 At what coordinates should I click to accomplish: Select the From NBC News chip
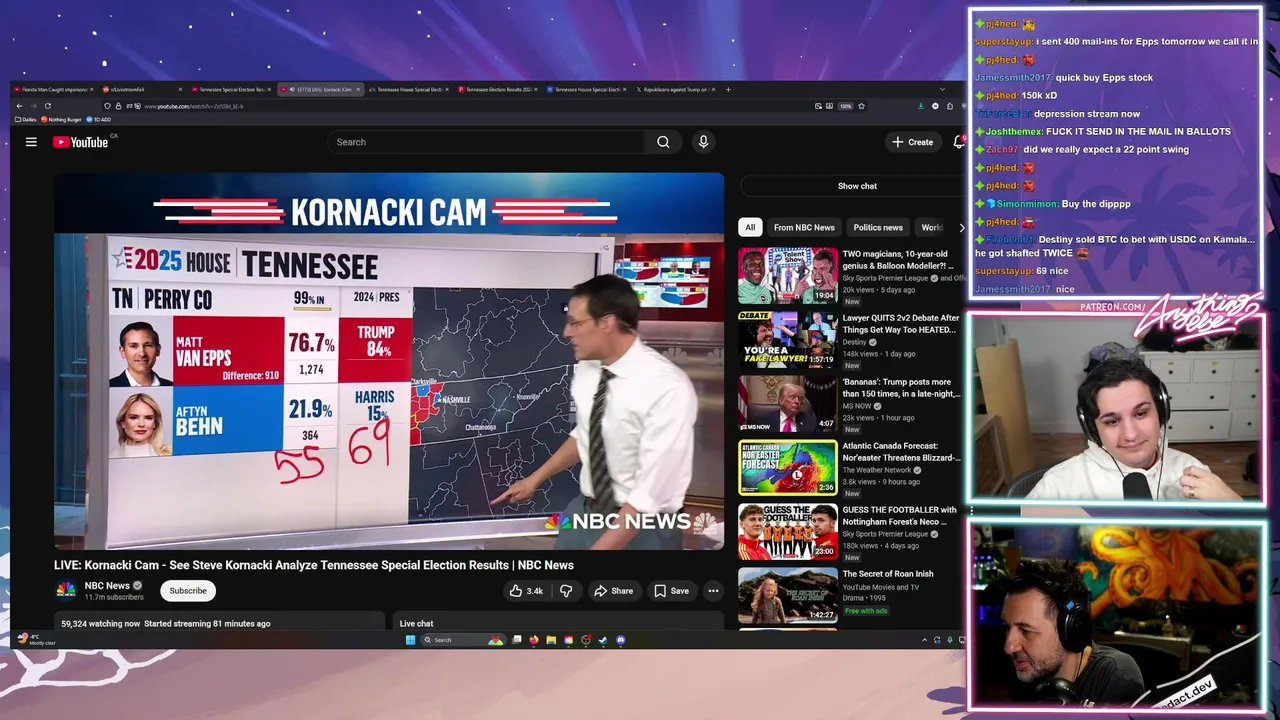(804, 227)
